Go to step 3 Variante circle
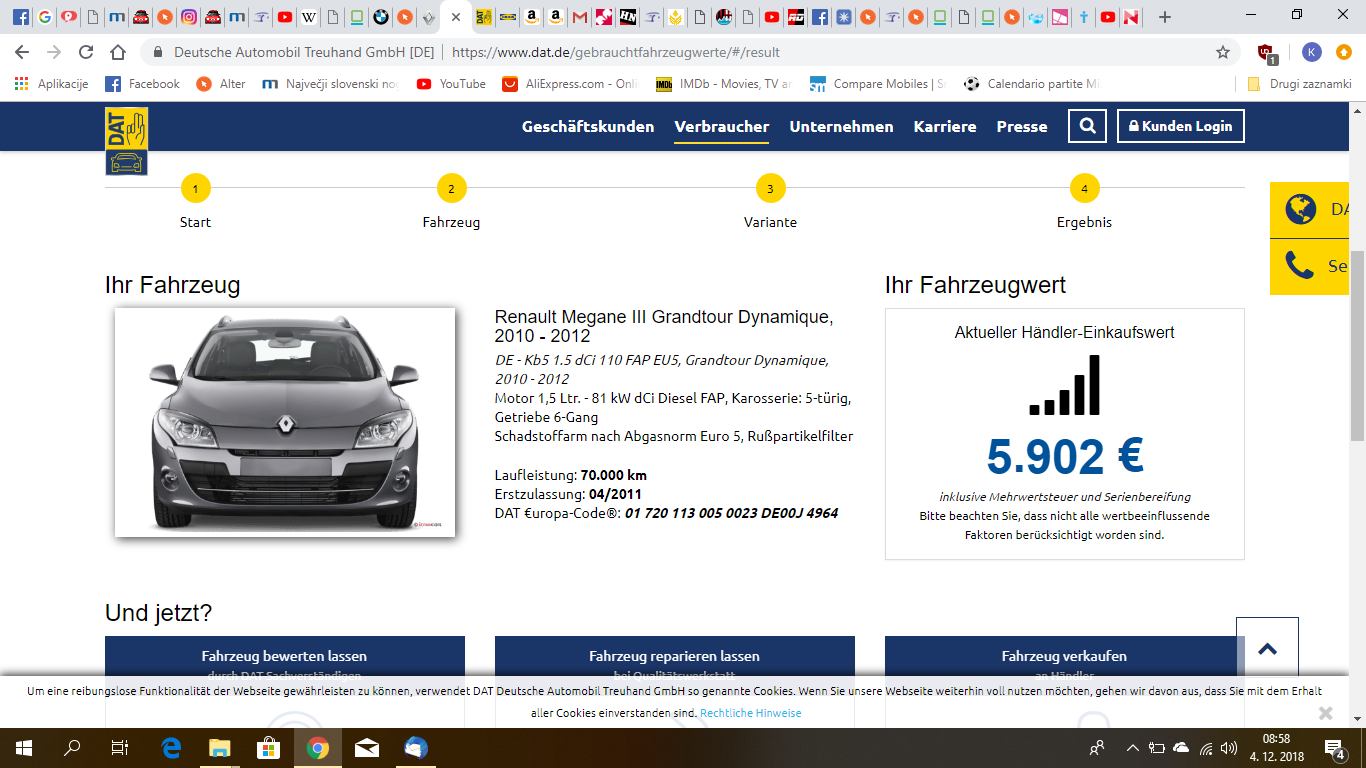 pos(770,188)
